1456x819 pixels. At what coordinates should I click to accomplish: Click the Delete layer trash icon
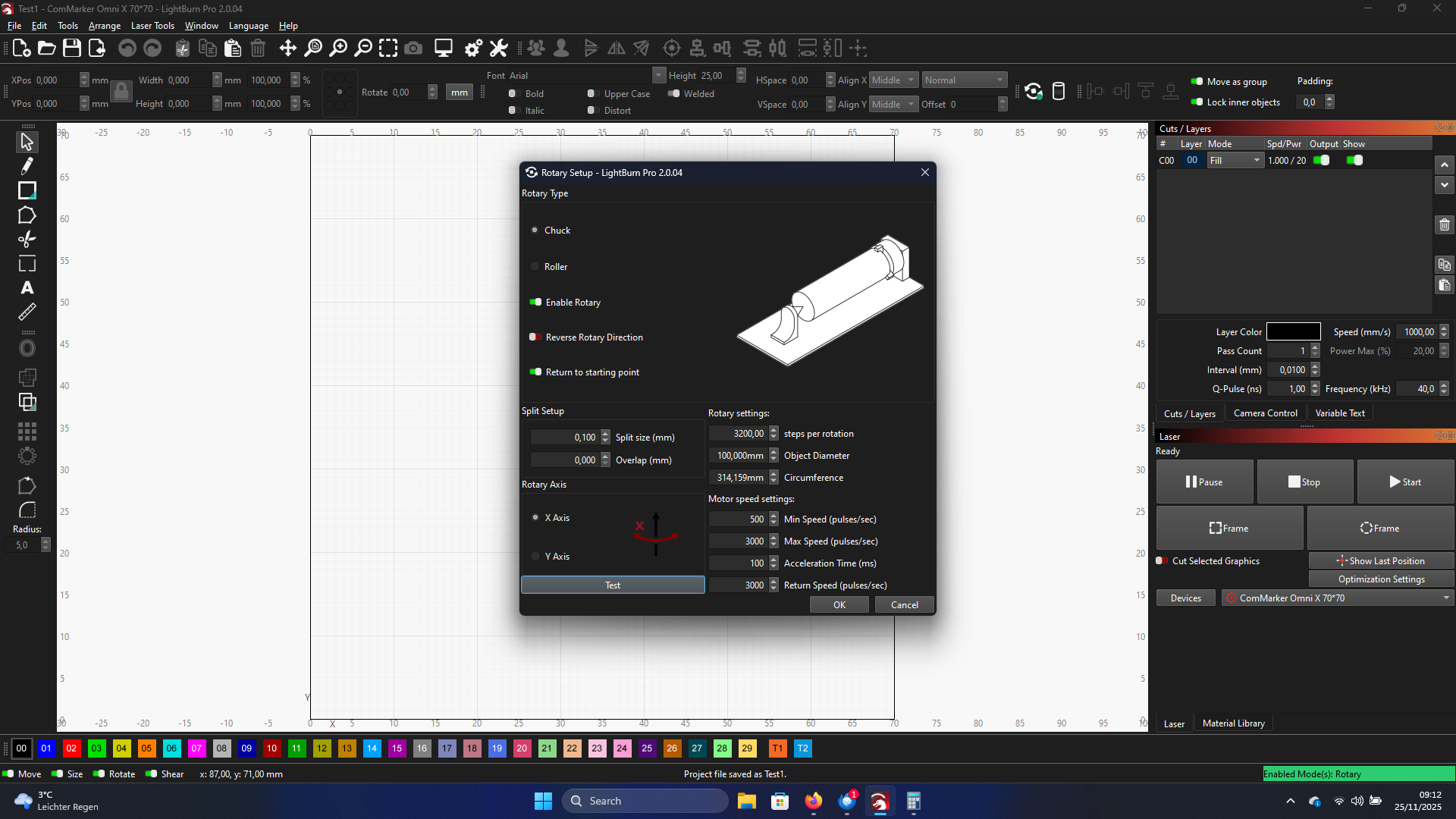1444,224
